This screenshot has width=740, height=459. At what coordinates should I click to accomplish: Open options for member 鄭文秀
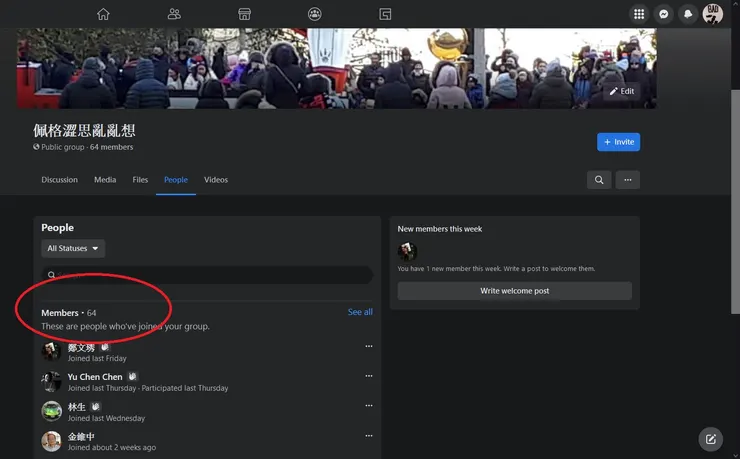(369, 346)
